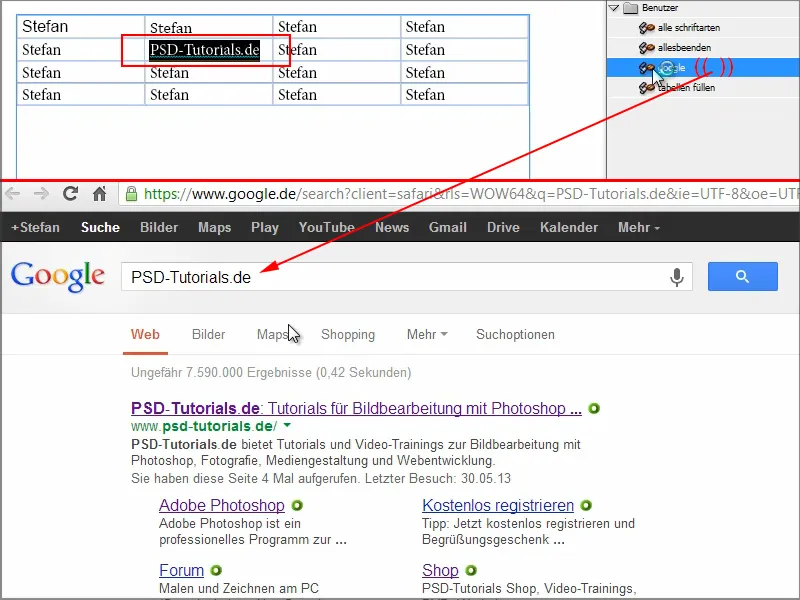Viewport: 800px width, 600px height.
Task: Click the Benutzer folder icon
Action: coord(631,8)
